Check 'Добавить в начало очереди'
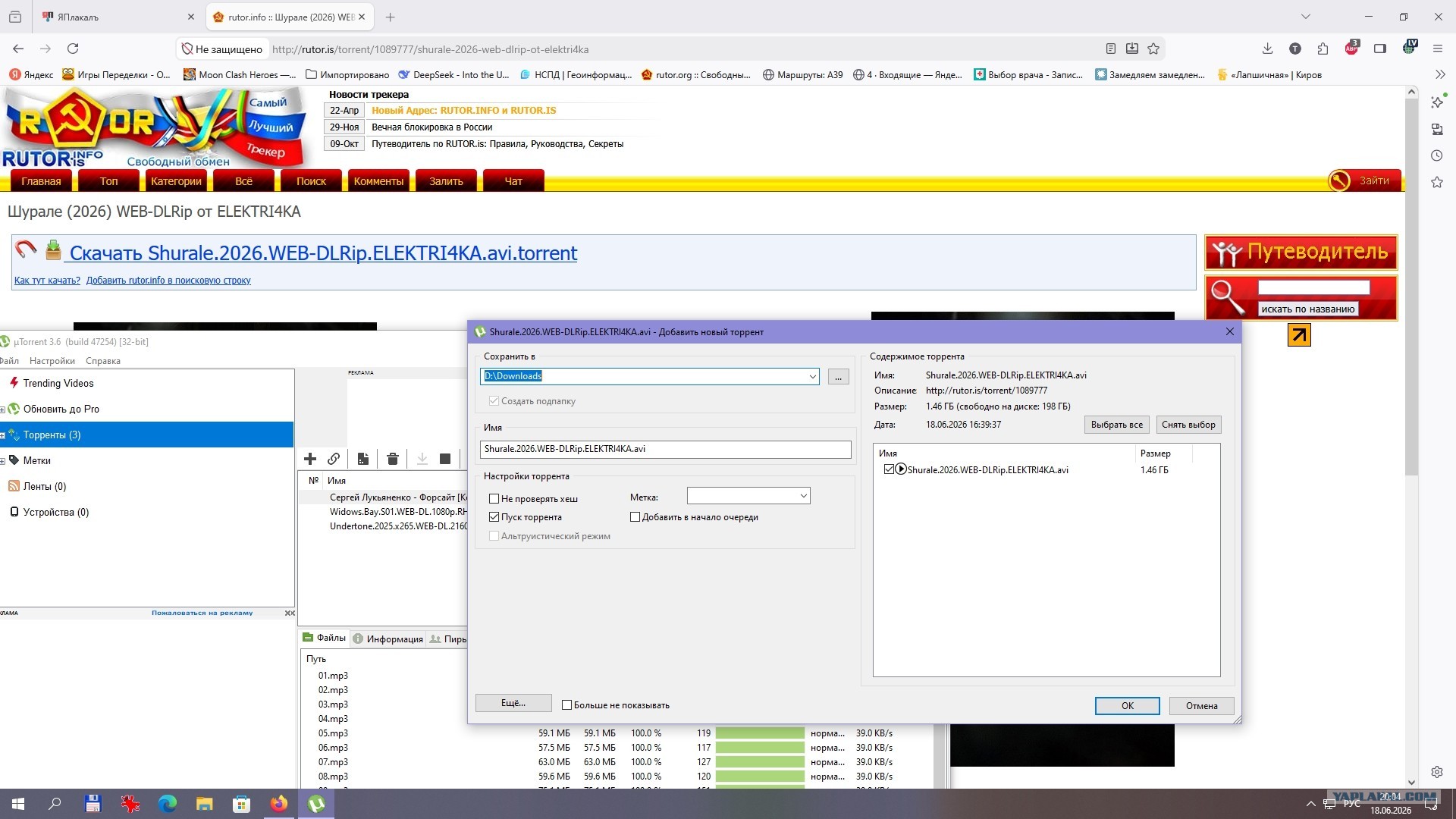Image resolution: width=1456 pixels, height=819 pixels. 635,517
